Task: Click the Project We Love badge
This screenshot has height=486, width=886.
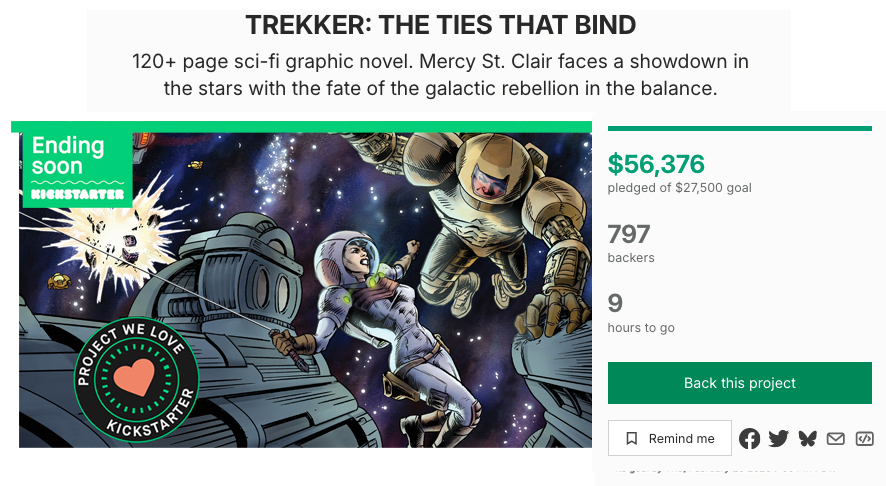Action: click(x=137, y=378)
